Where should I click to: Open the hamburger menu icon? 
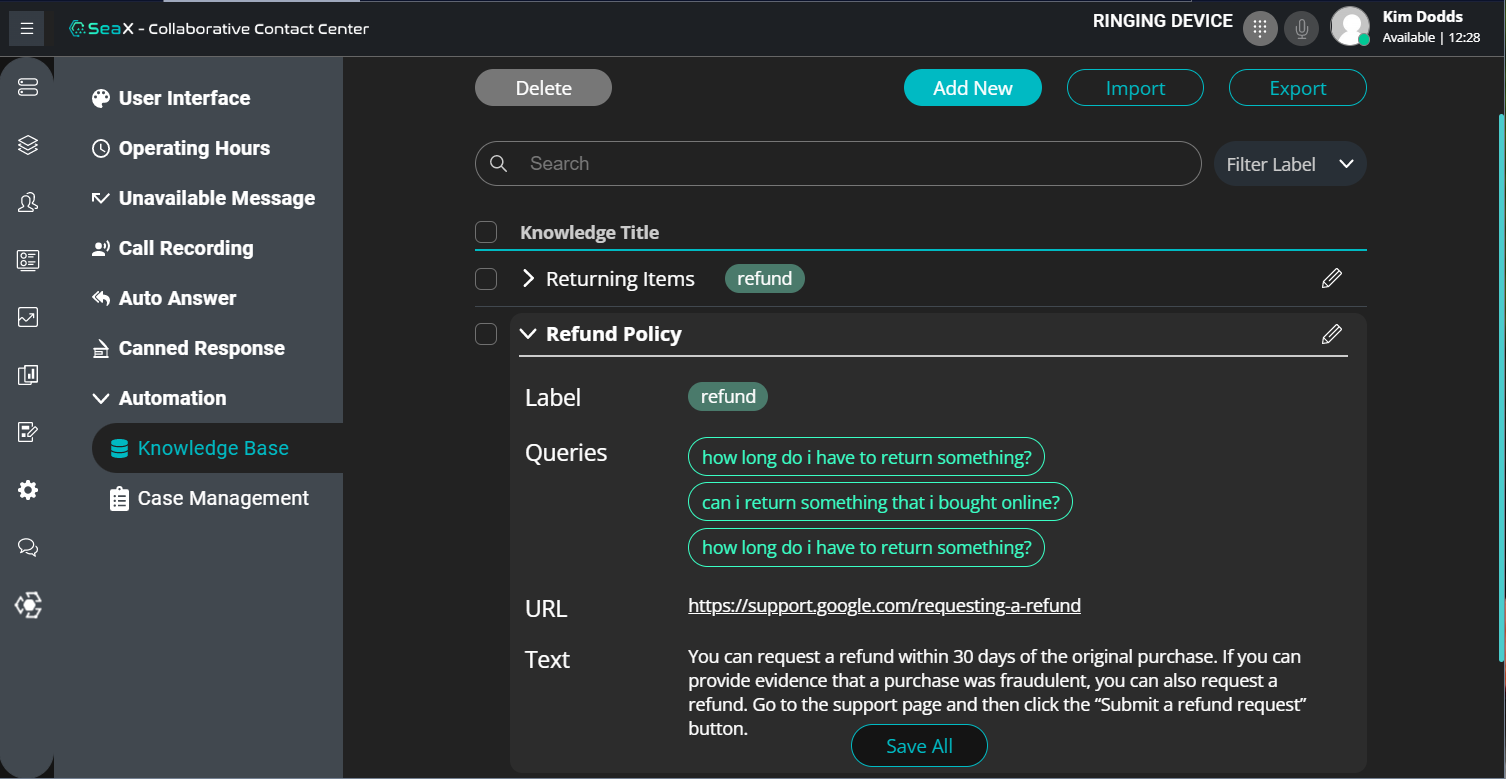point(27,29)
